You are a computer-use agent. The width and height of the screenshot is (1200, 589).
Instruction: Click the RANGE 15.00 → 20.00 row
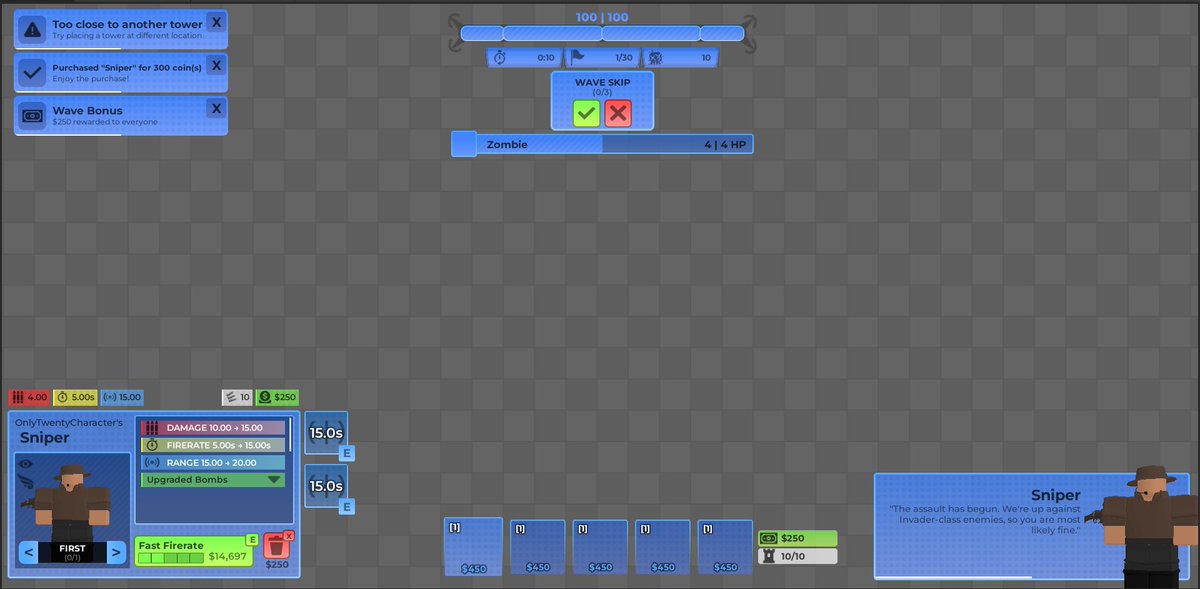[213, 462]
